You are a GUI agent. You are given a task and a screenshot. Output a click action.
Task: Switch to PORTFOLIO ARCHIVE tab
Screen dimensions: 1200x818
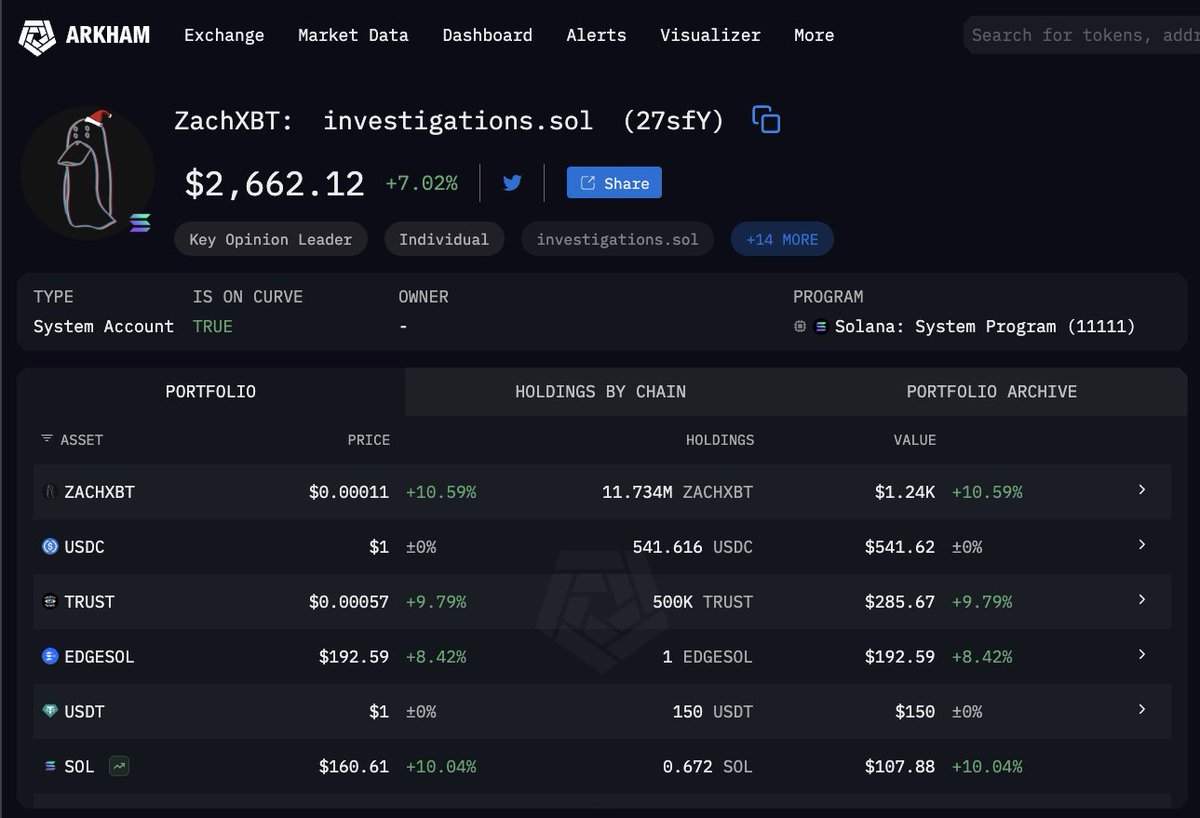tap(991, 392)
